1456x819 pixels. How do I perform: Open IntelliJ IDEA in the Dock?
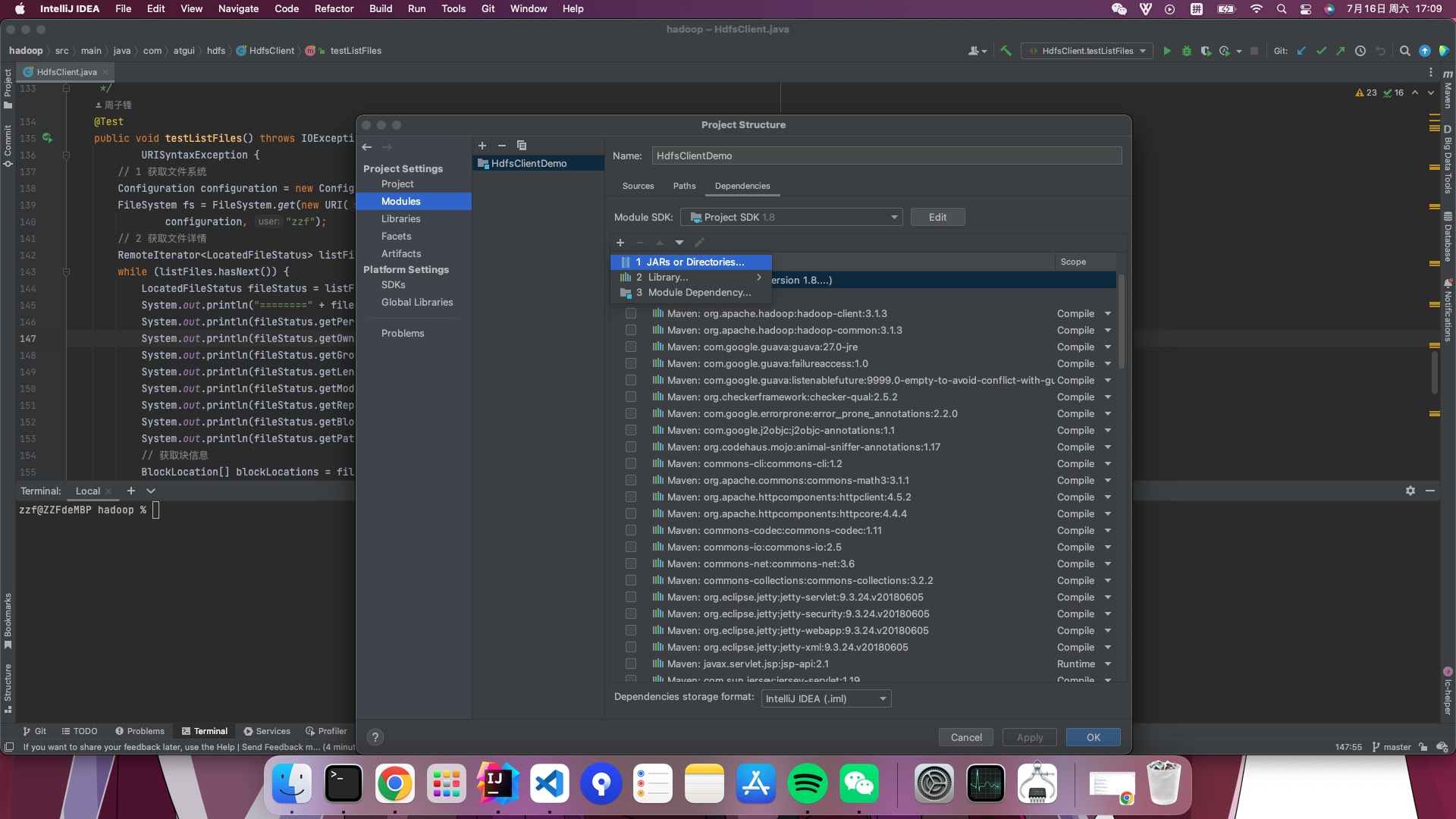pyautogui.click(x=498, y=783)
